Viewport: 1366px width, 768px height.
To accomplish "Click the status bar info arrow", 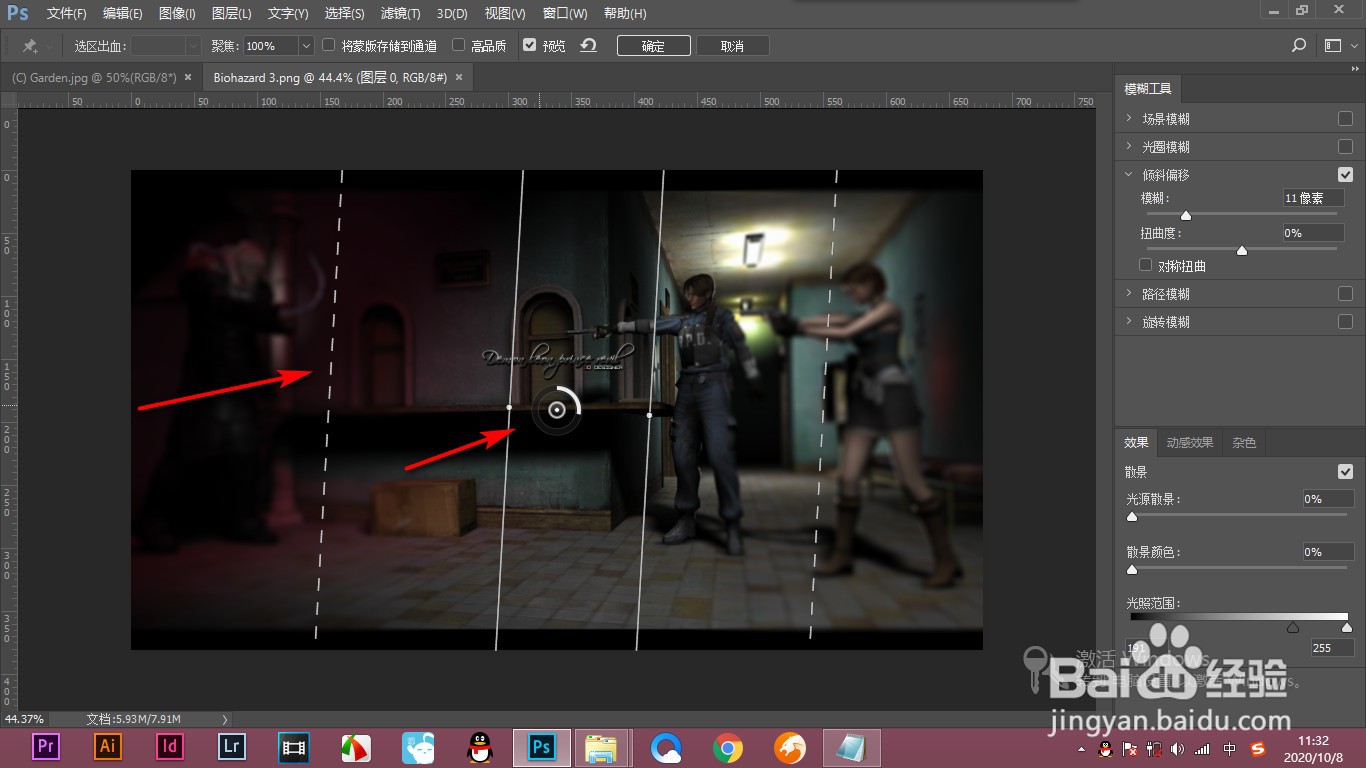I will tap(225, 719).
